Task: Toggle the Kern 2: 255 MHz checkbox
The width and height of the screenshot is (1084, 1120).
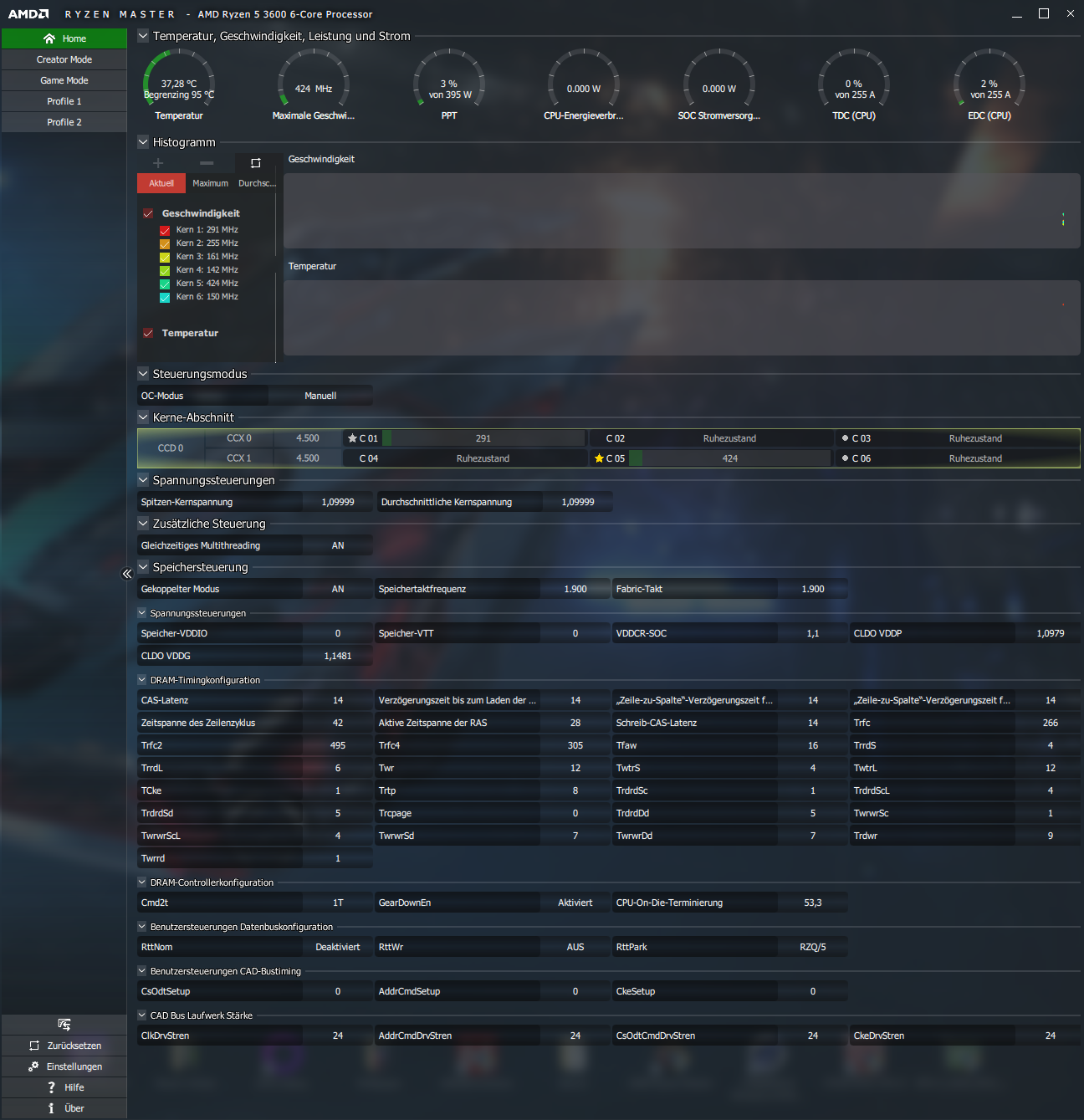Action: 165,243
